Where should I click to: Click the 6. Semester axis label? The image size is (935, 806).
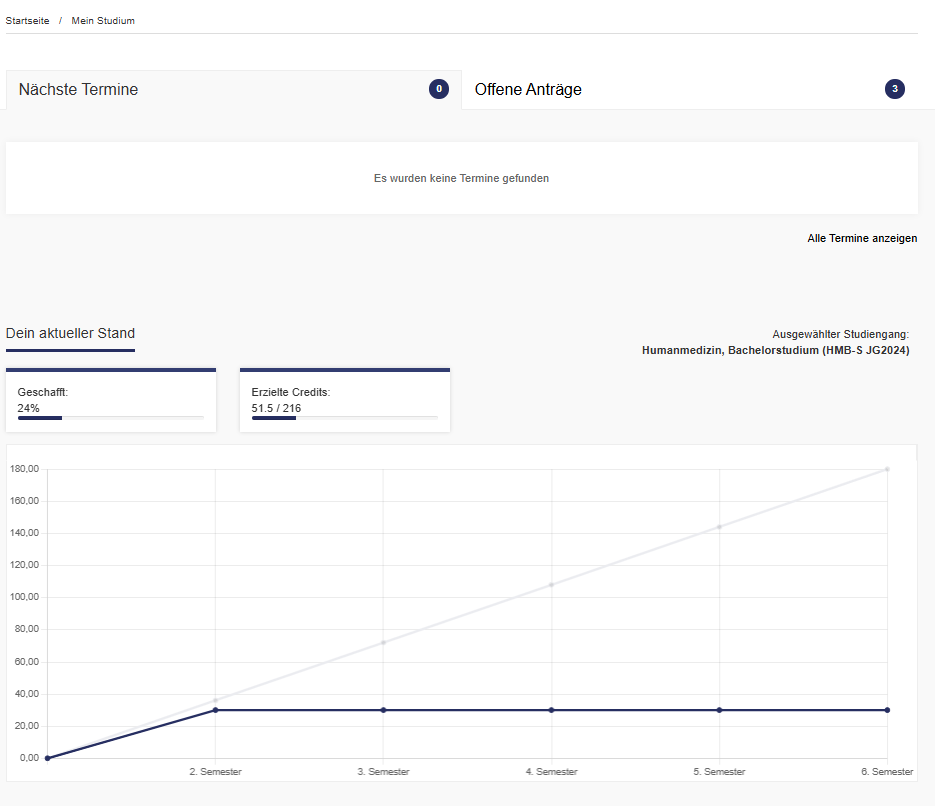(887, 772)
